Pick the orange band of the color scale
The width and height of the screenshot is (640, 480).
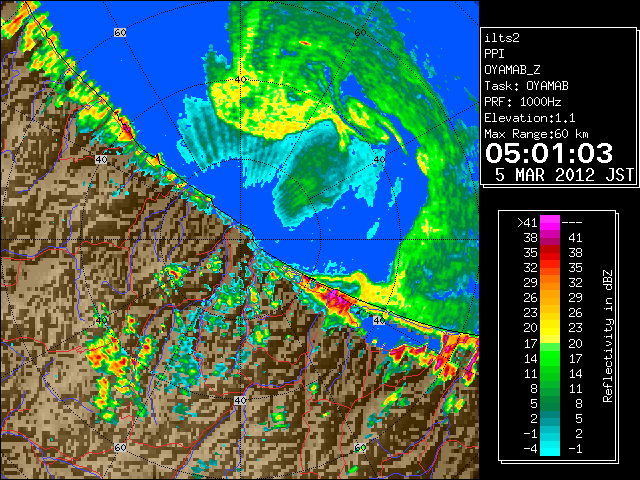pyautogui.click(x=550, y=283)
